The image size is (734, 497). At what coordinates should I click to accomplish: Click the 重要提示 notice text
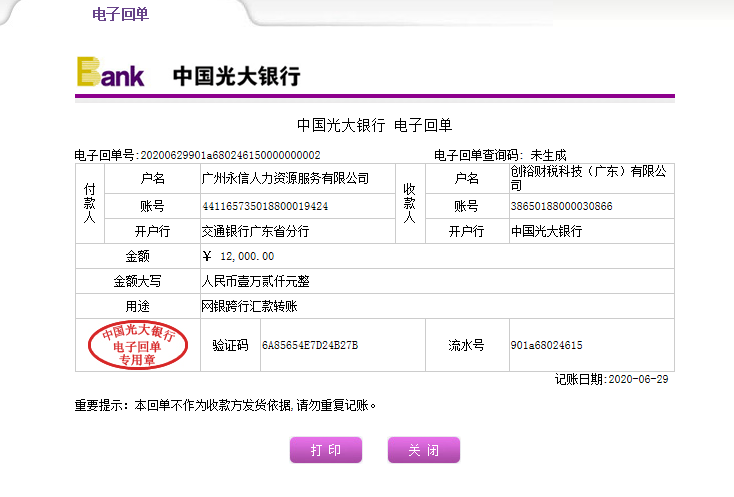225,405
